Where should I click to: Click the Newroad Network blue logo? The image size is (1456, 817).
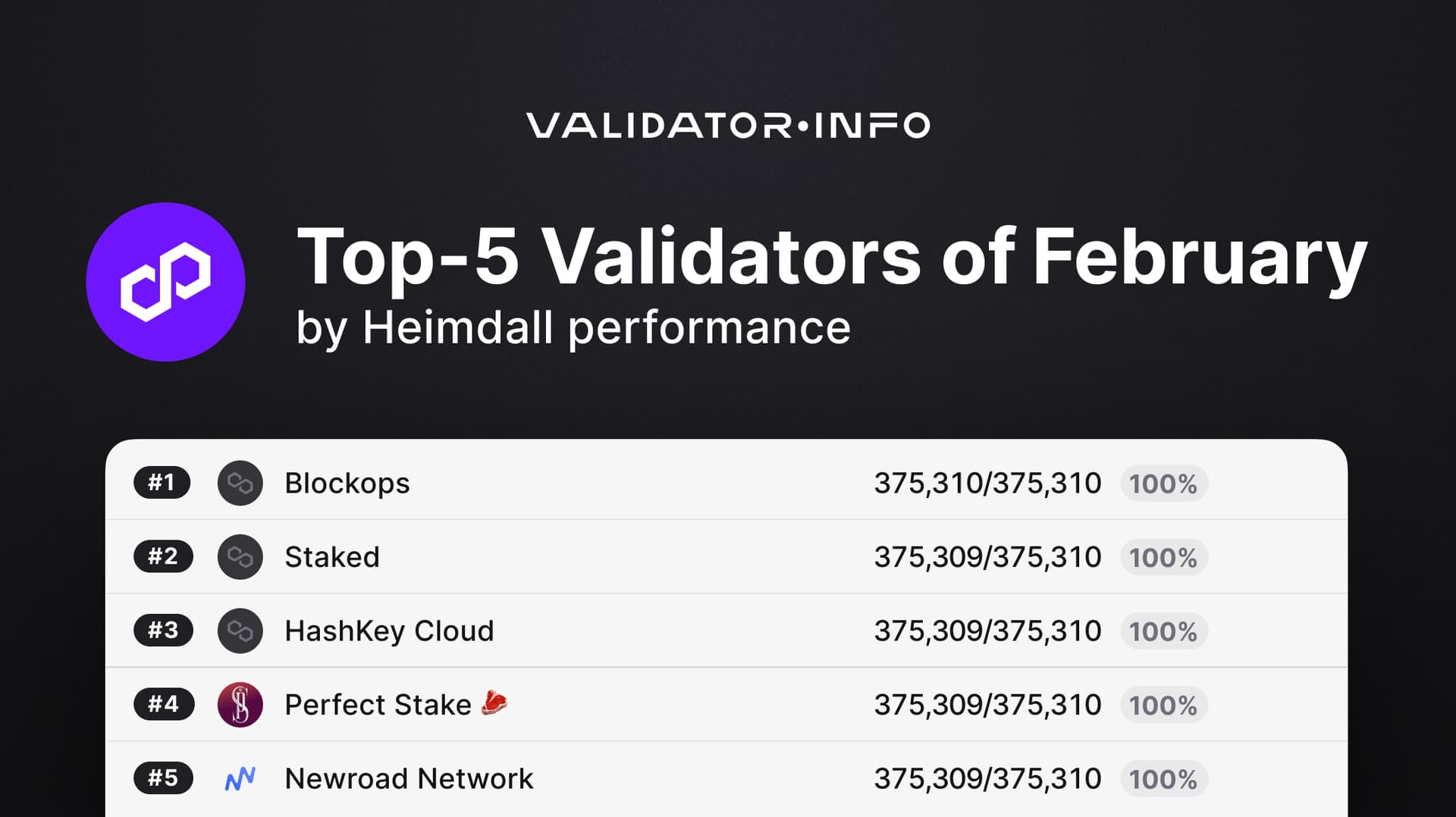pos(240,778)
